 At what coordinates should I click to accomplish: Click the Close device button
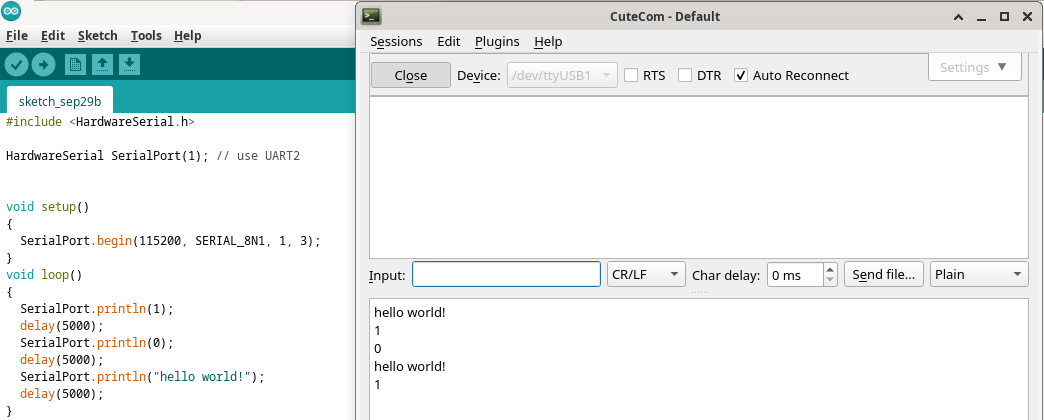tap(410, 75)
